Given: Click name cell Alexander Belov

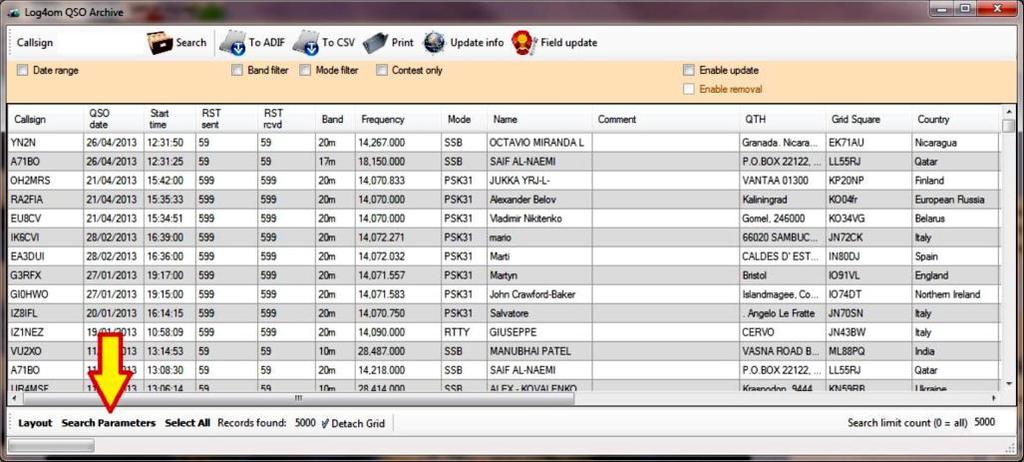Looking at the screenshot, I should (x=539, y=199).
